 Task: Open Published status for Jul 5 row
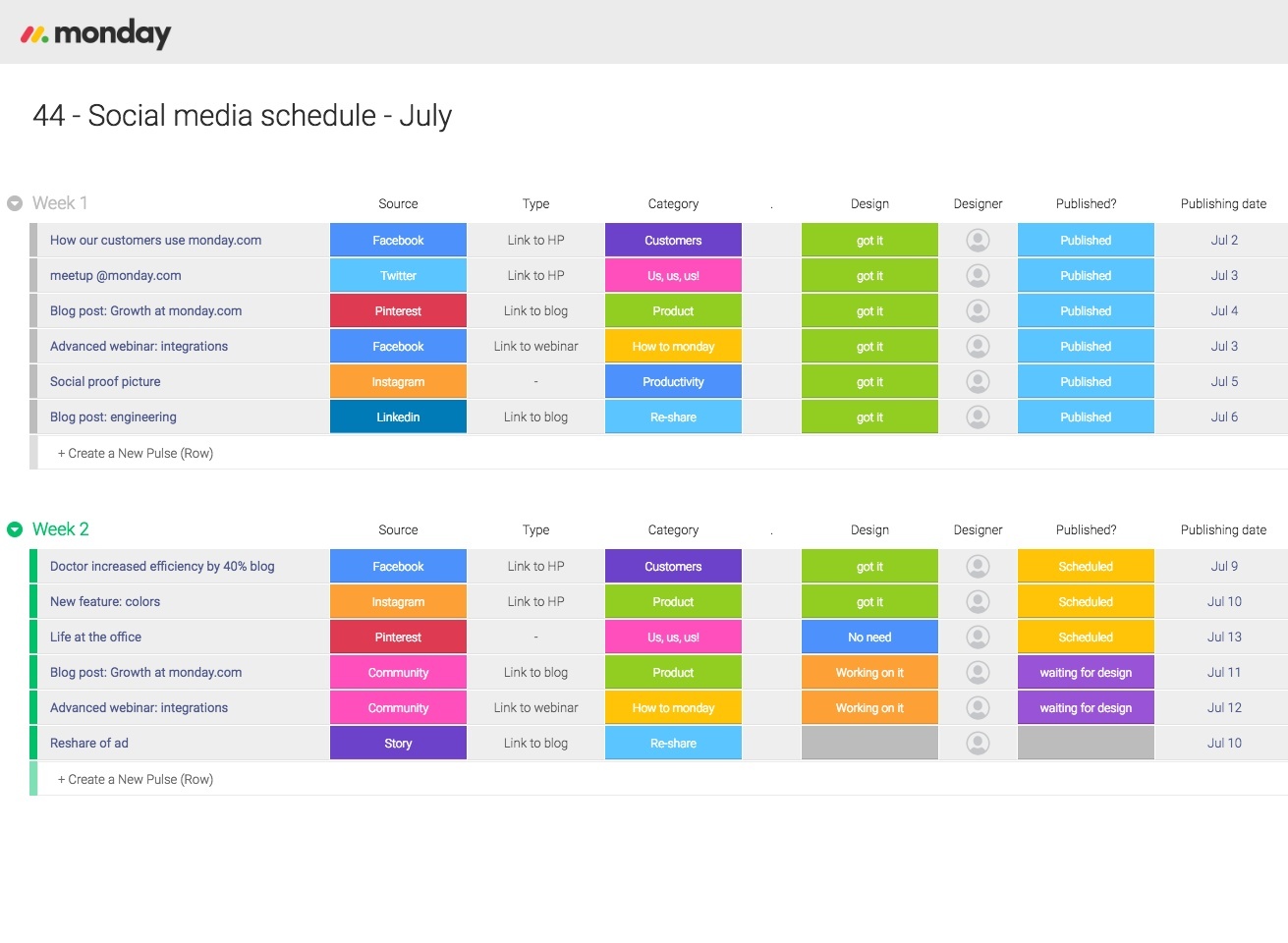[1086, 382]
